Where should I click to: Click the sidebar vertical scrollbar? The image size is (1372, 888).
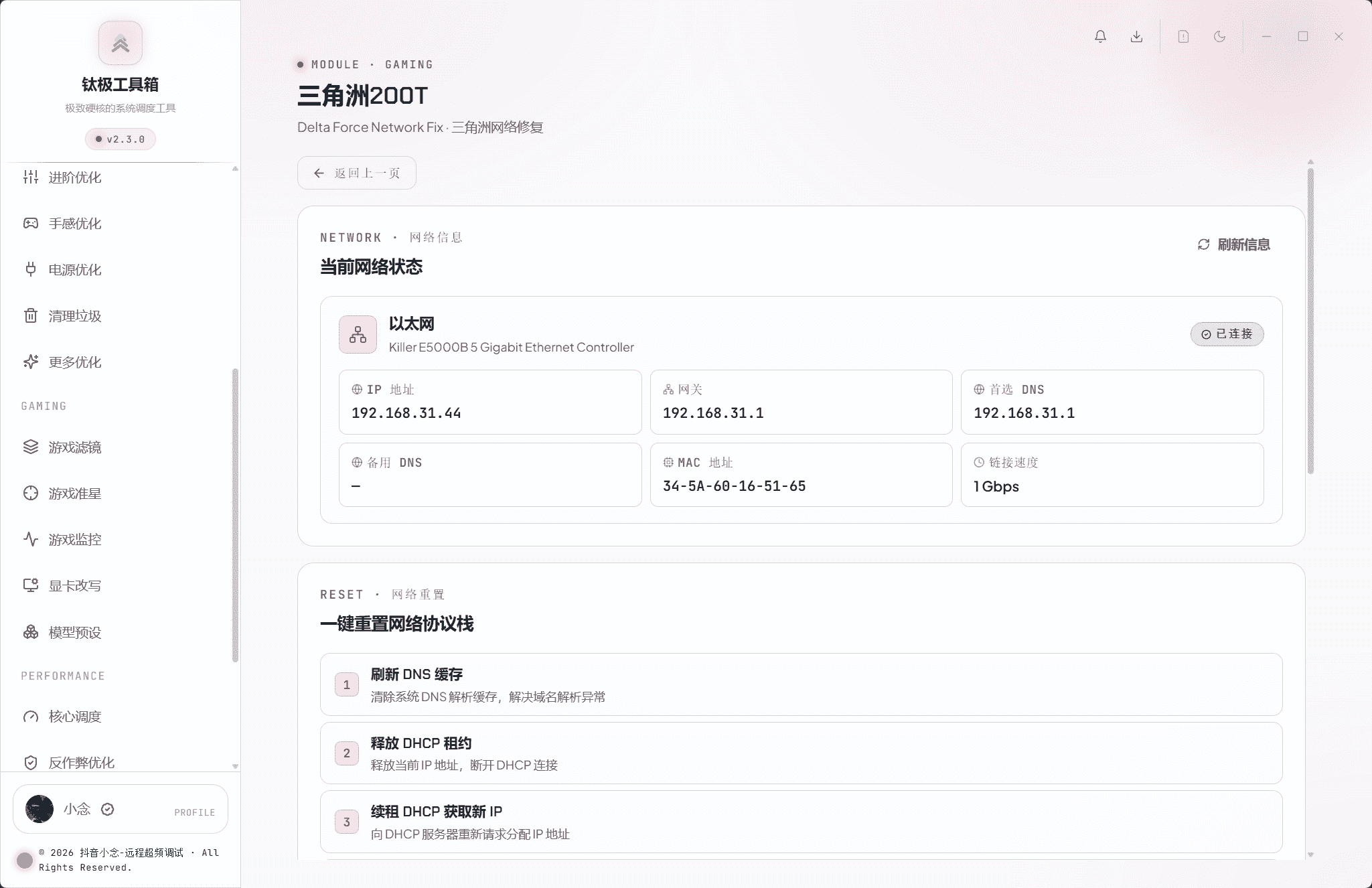[x=235, y=515]
